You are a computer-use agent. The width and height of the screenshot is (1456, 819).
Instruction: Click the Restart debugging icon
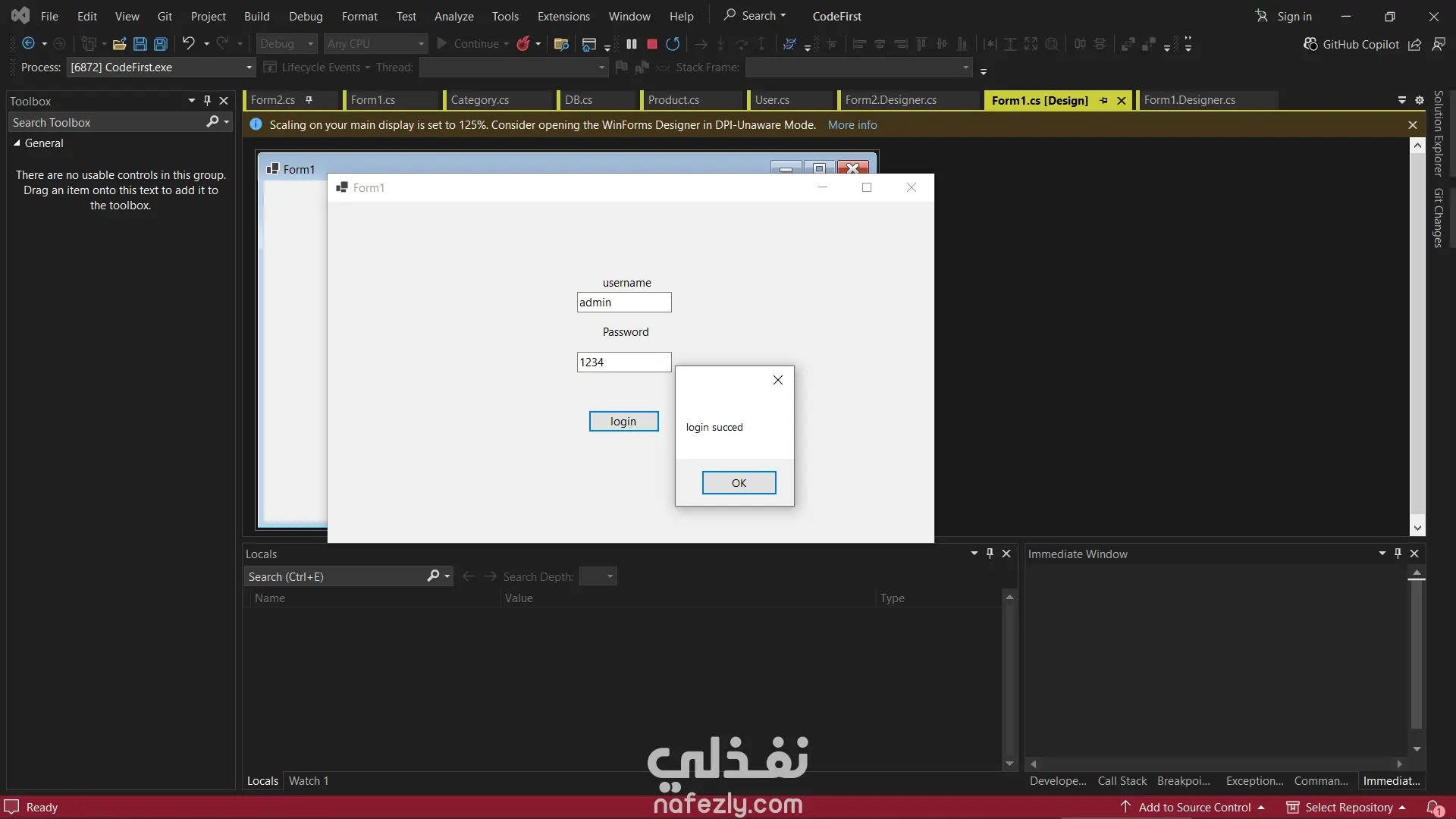[x=673, y=44]
